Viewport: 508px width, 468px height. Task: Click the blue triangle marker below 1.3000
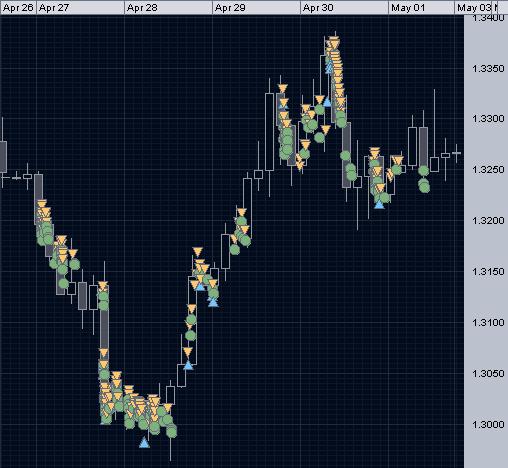click(144, 443)
